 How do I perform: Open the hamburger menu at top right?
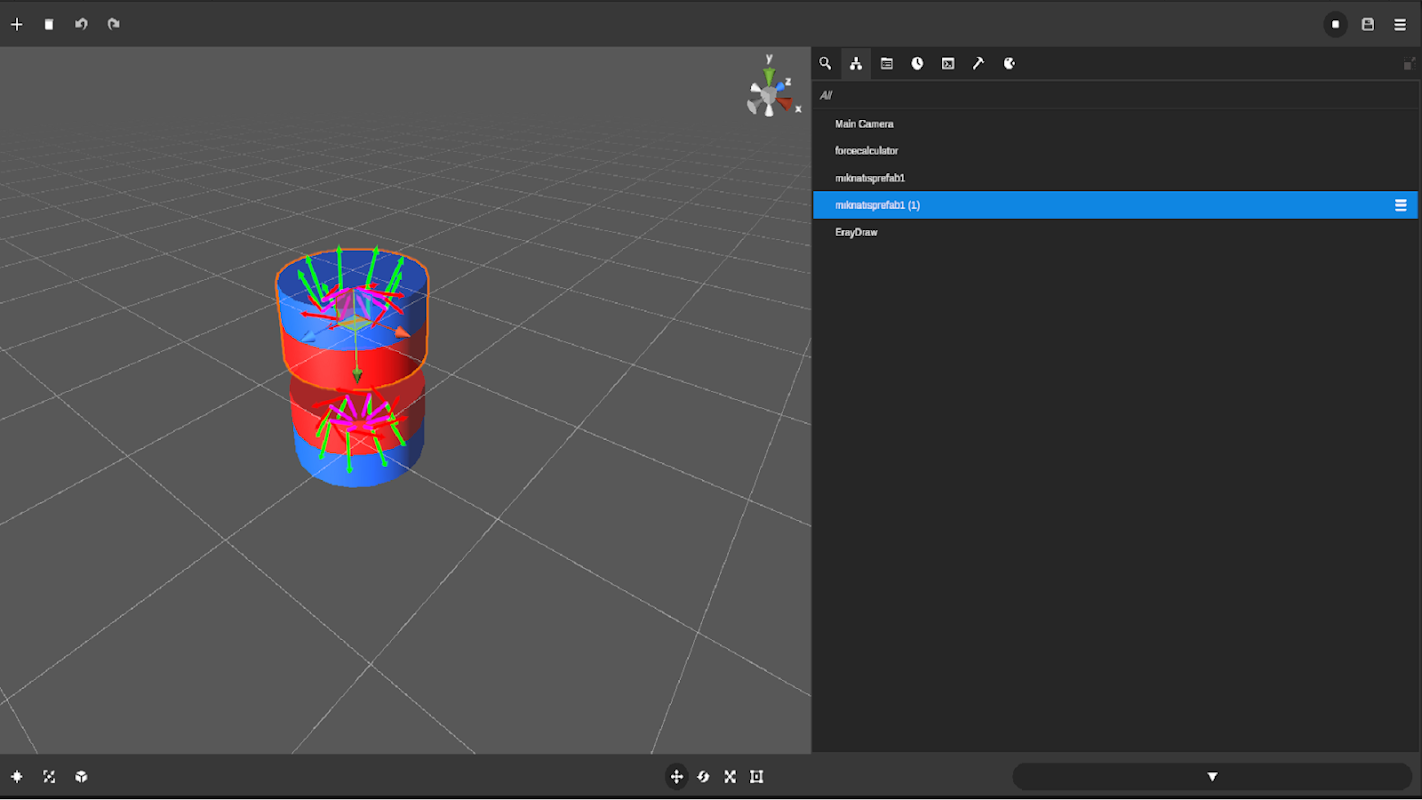pyautogui.click(x=1400, y=24)
